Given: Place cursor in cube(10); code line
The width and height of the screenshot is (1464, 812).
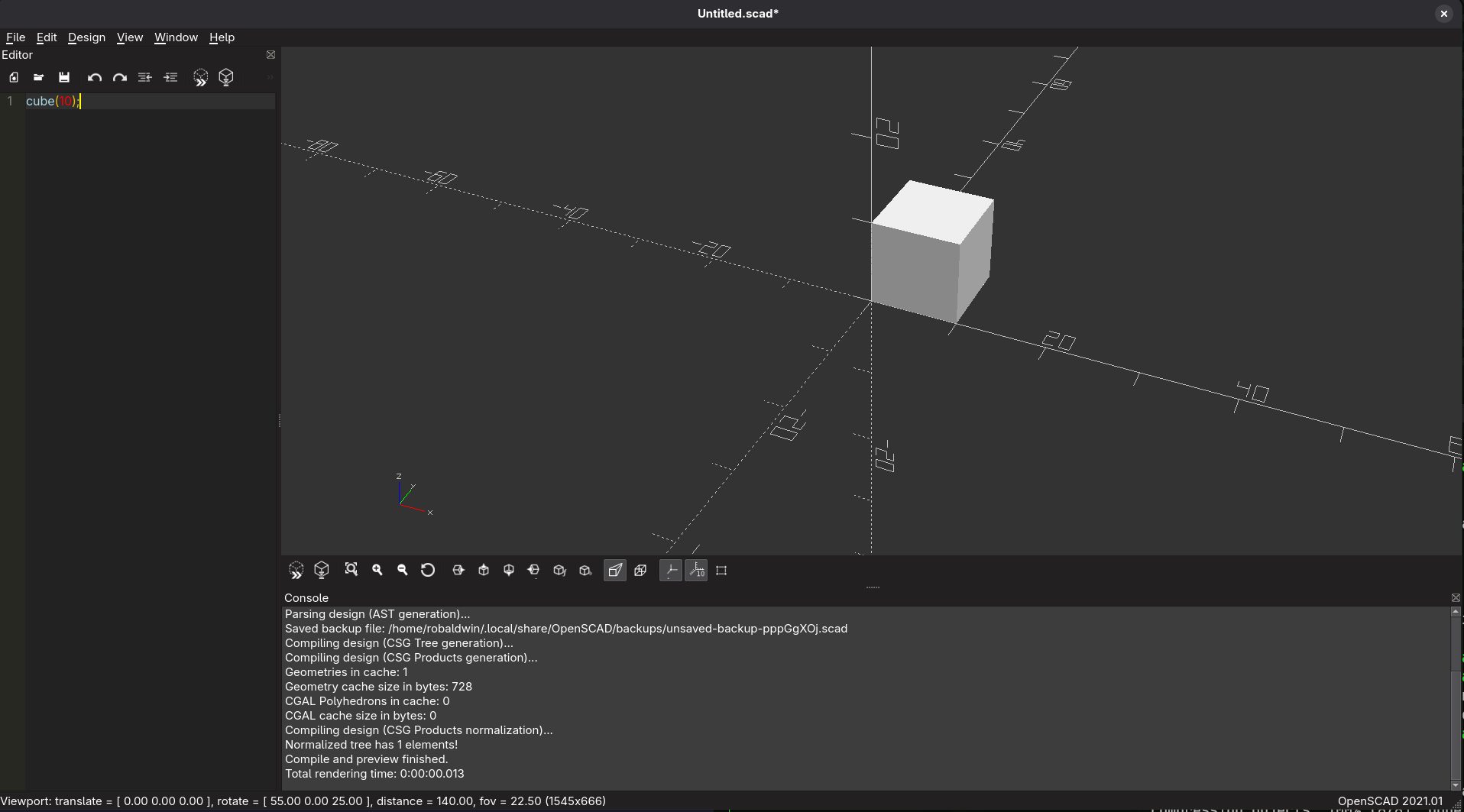Looking at the screenshot, I should pos(53,101).
